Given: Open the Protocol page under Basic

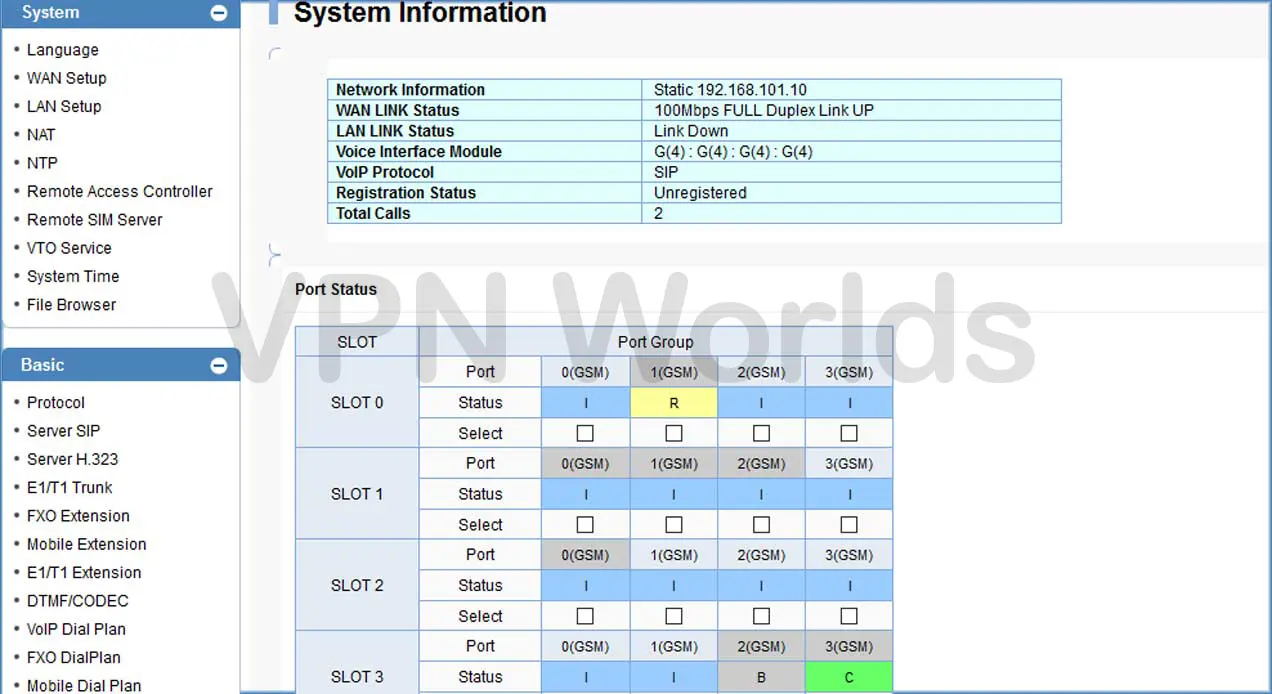Looking at the screenshot, I should [55, 402].
